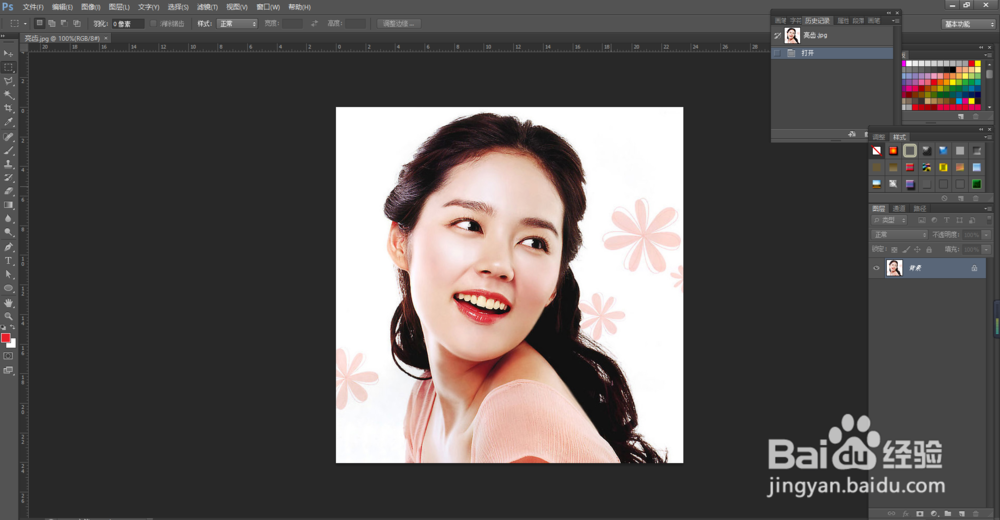The width and height of the screenshot is (1000, 520).
Task: Open the 窗口(W) menu
Action: click(x=268, y=7)
